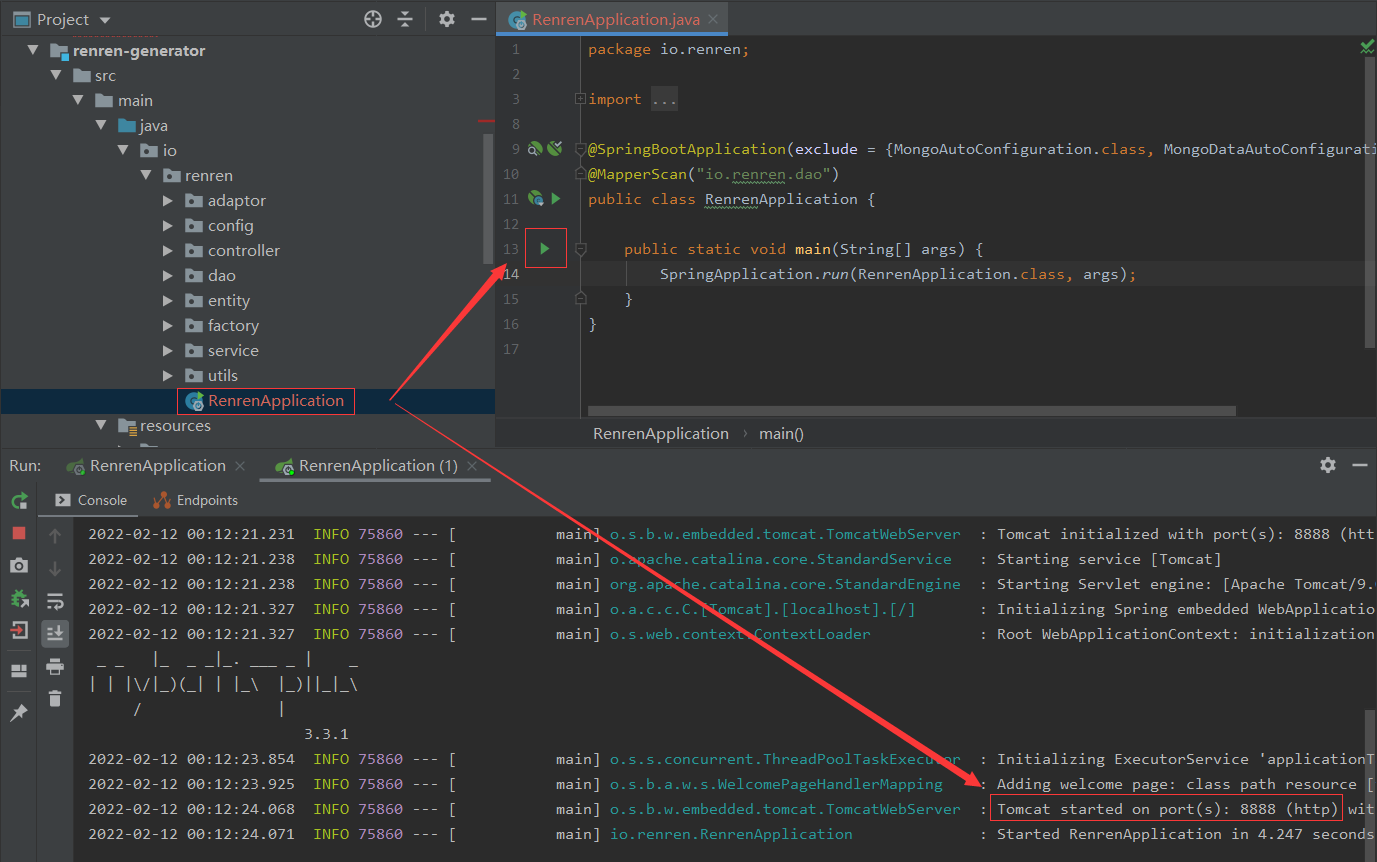Hide the Project tool window
This screenshot has width=1377, height=862.
[478, 19]
